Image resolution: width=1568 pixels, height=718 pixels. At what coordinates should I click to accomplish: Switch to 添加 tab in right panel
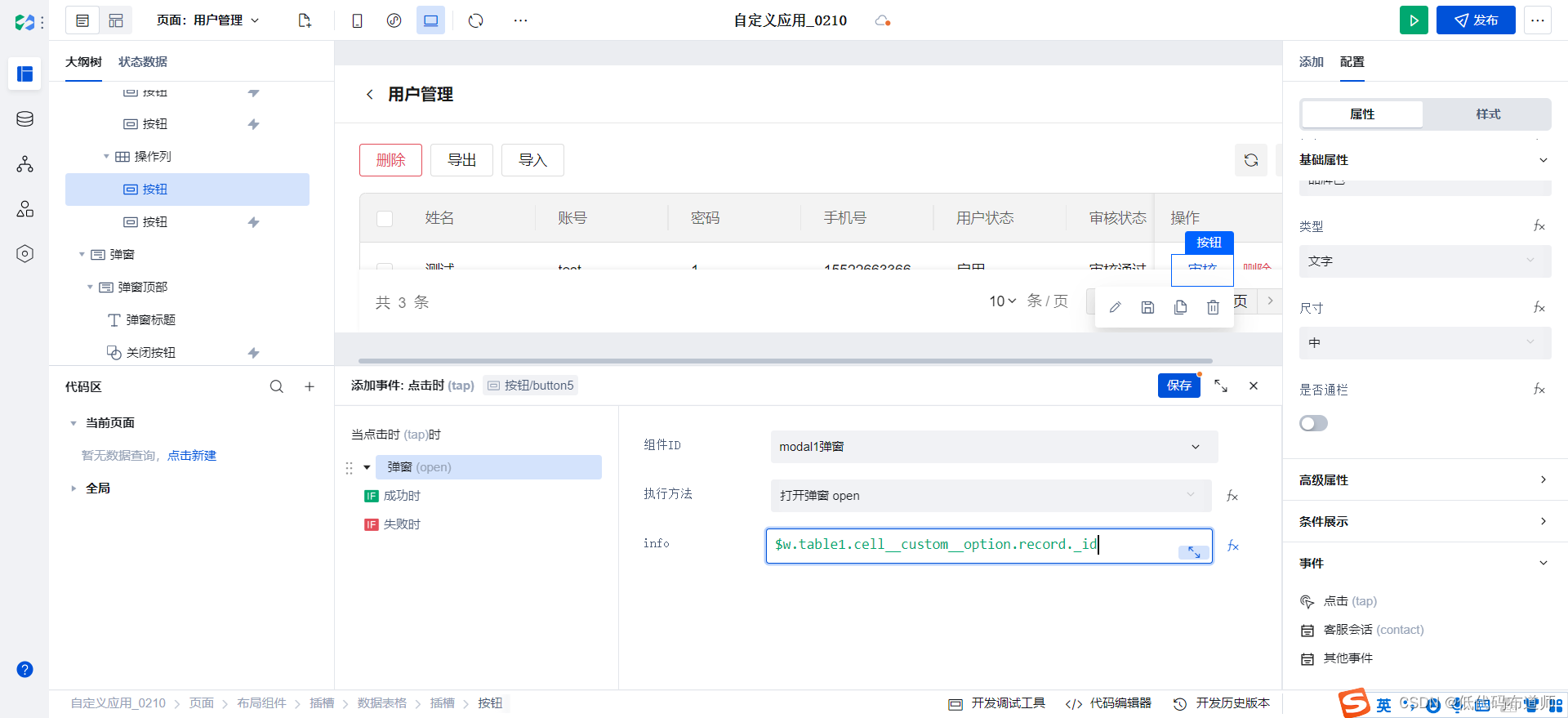tap(1312, 62)
